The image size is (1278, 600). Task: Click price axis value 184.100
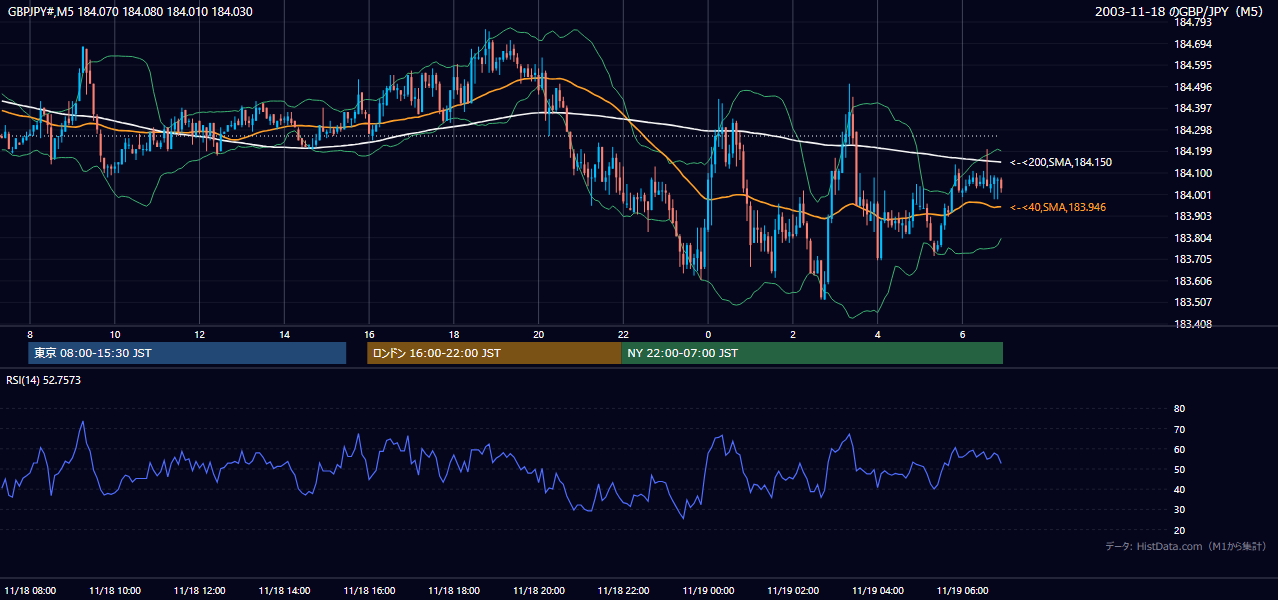pos(1193,173)
